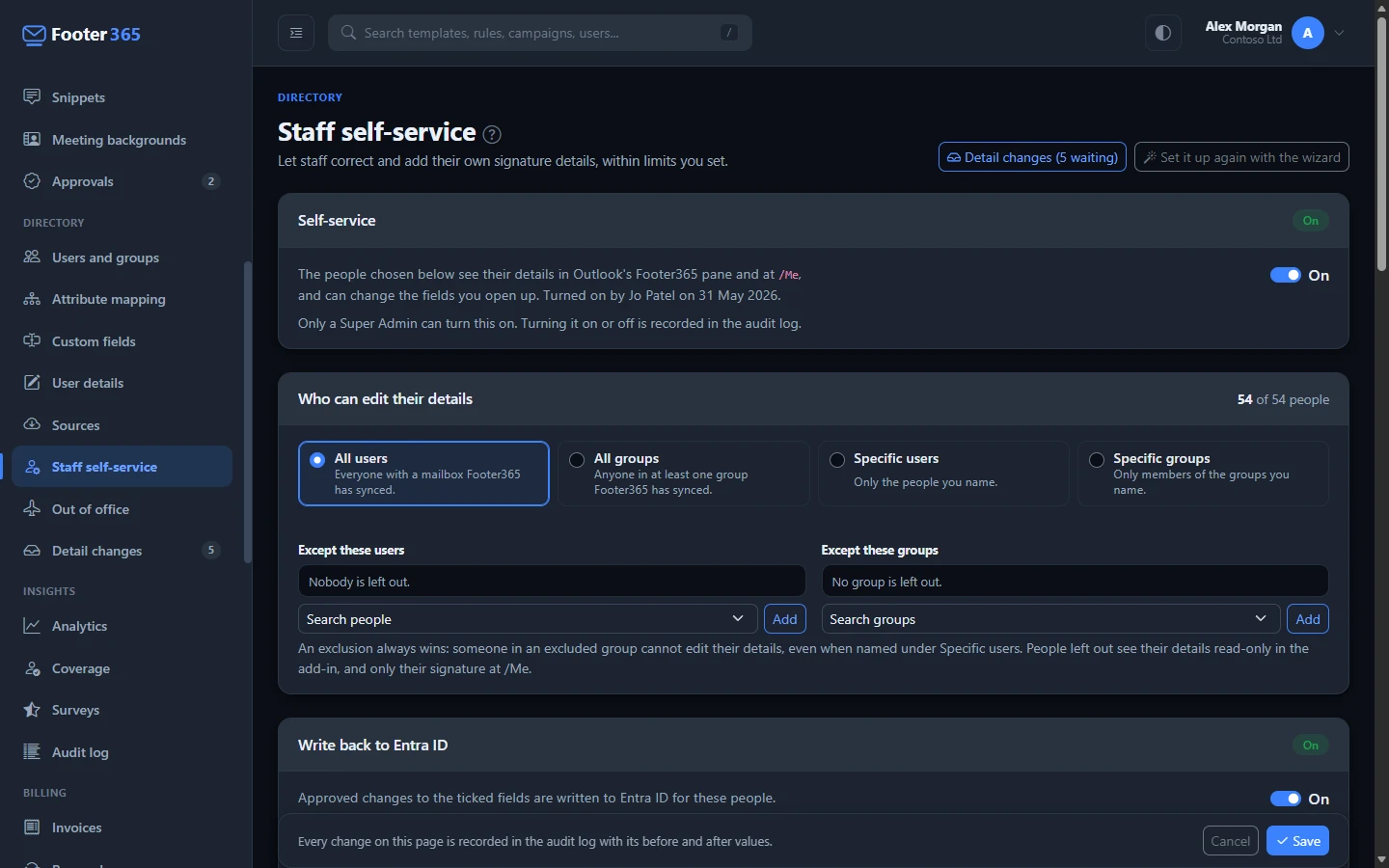Click the On badge in Self-service header
The height and width of the screenshot is (868, 1389).
tap(1311, 221)
